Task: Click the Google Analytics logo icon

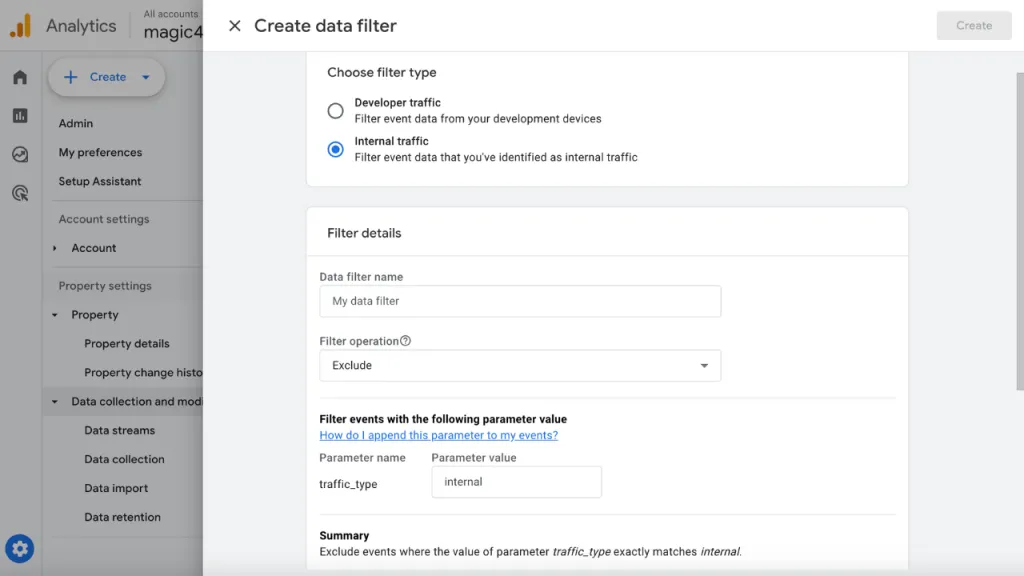Action: pos(20,25)
